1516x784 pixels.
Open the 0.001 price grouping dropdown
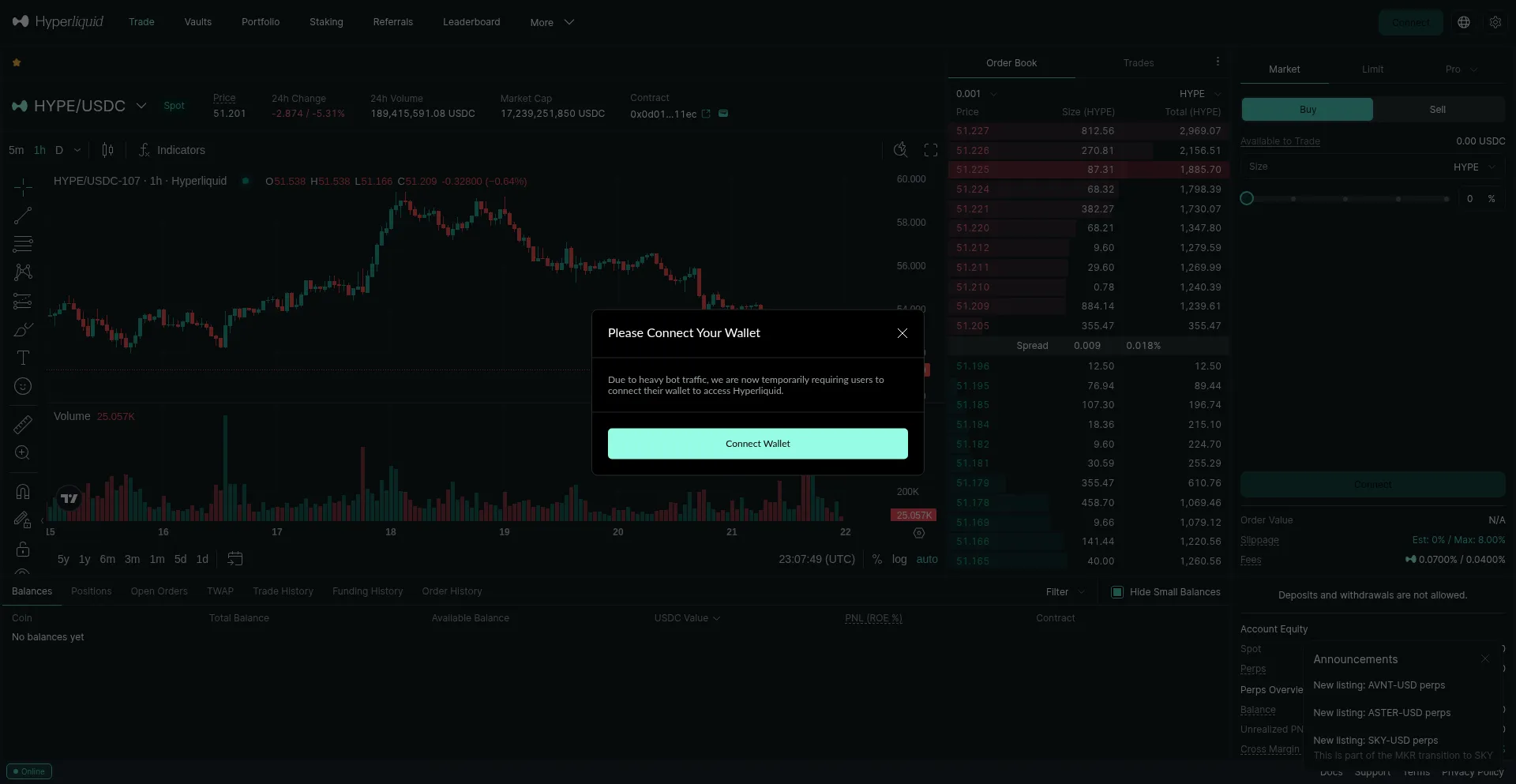point(977,94)
